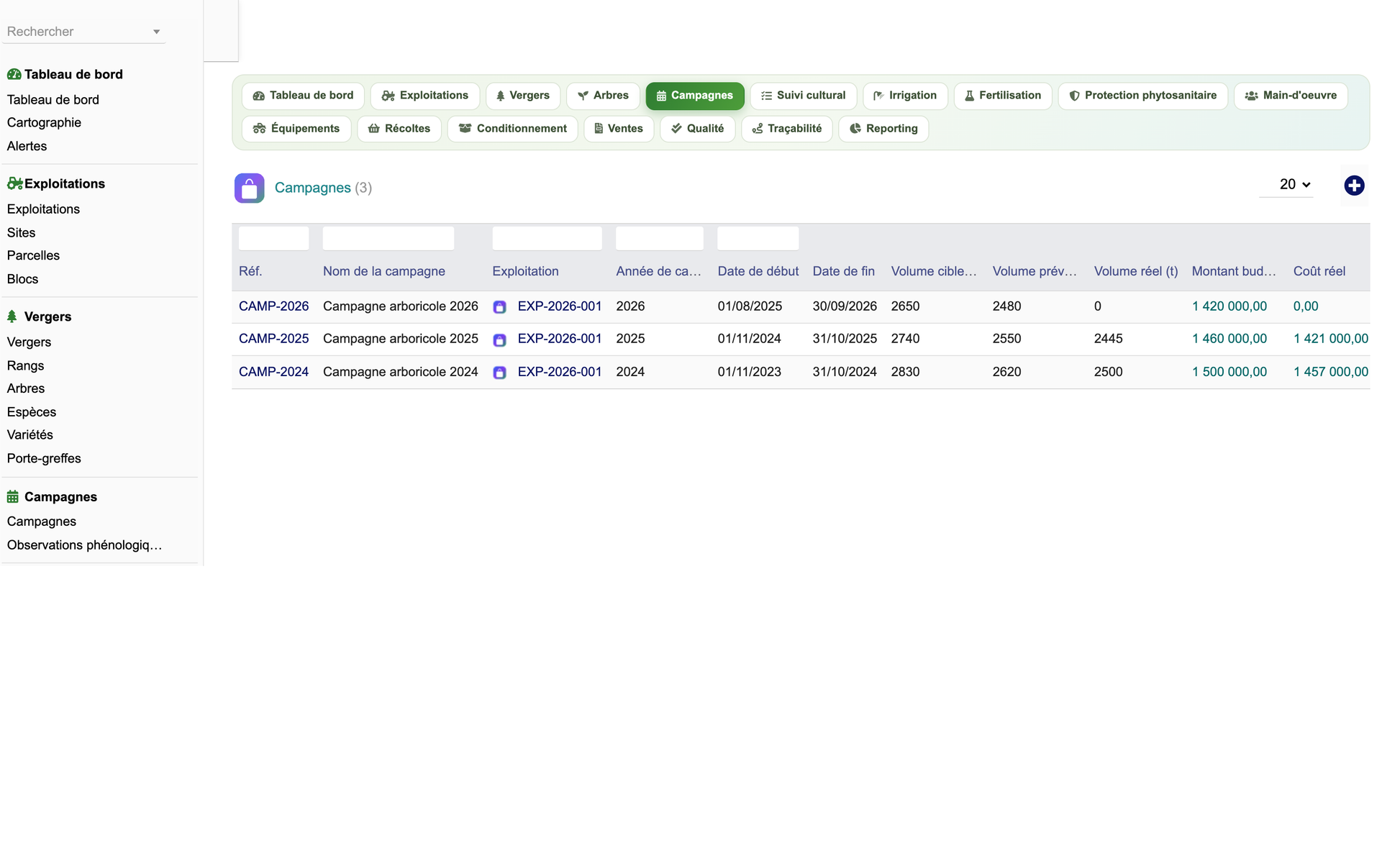This screenshot has width=1400, height=866.
Task: Go to the Traçabilité tab
Action: coord(787,129)
